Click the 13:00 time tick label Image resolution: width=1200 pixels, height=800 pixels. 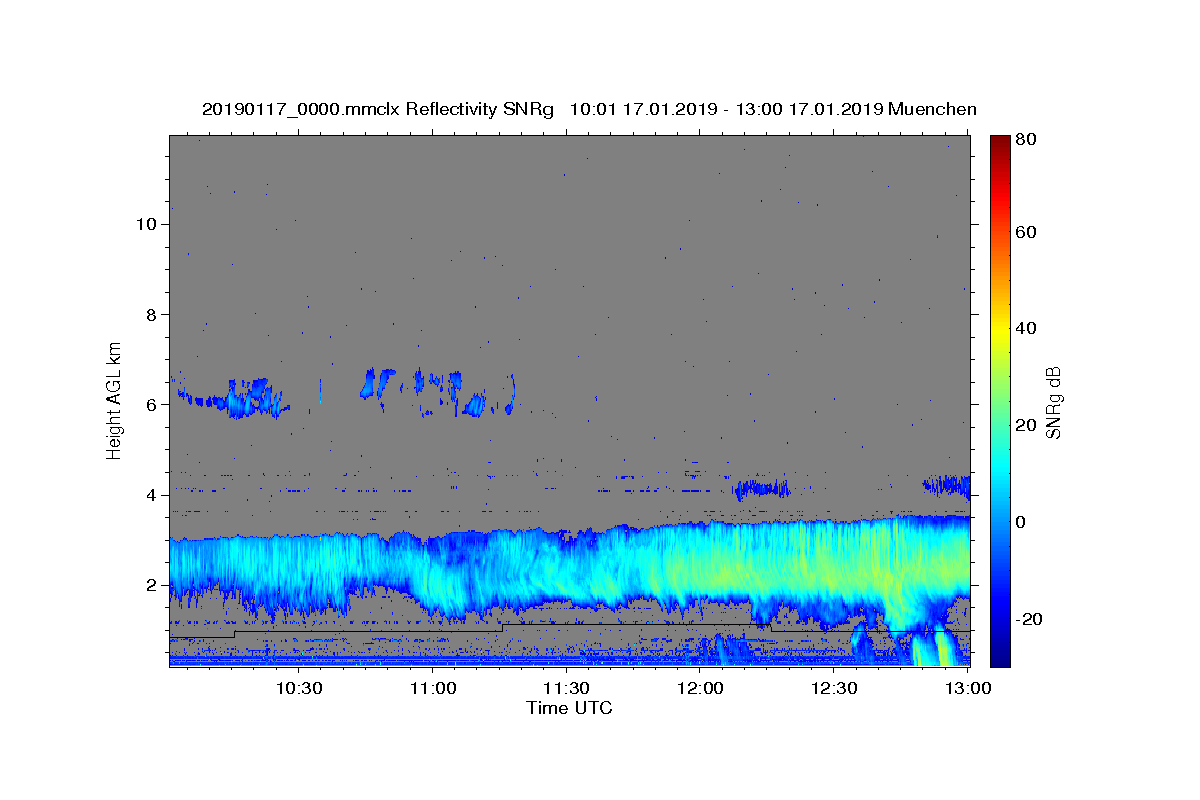coord(968,688)
